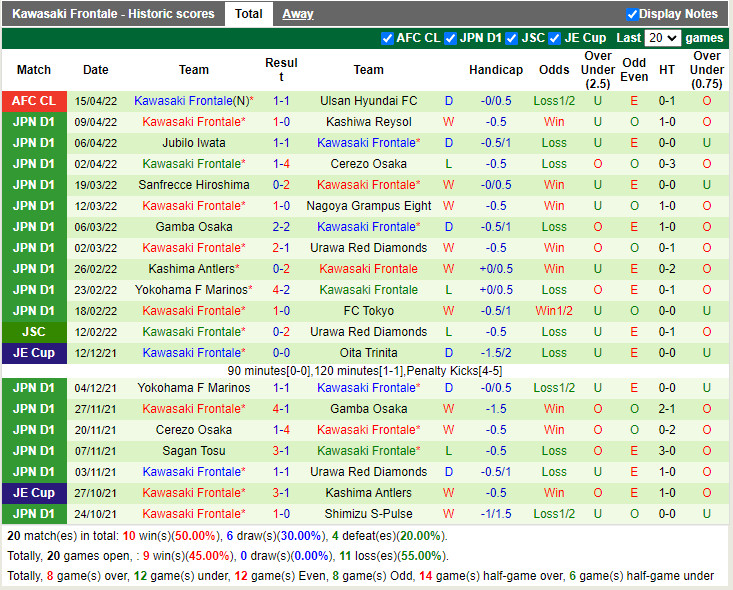
Task: Click 3-0 half-time score on Sagan Tosu row
Action: (x=667, y=451)
